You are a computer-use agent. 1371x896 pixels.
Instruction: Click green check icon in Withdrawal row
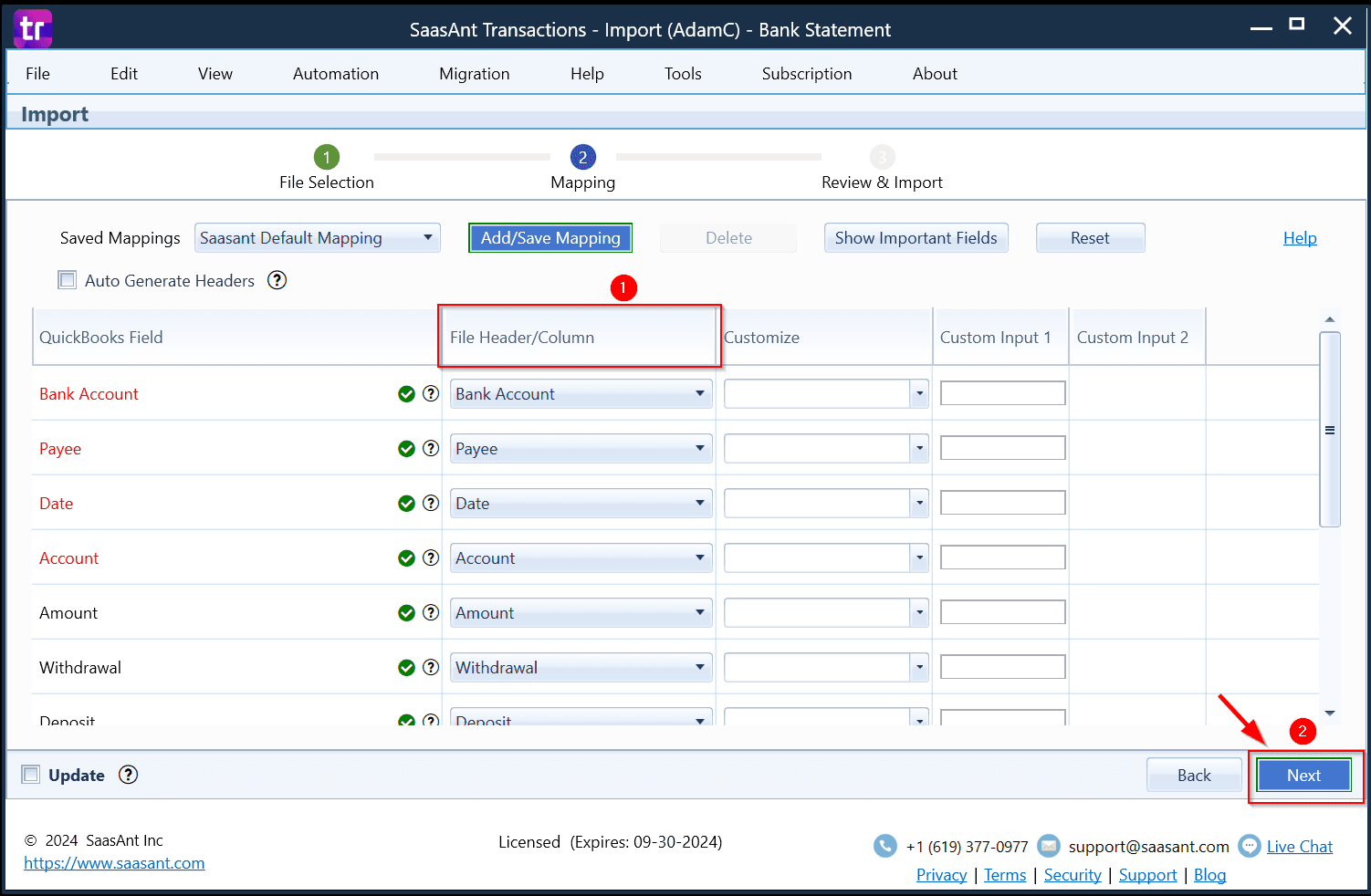[407, 667]
